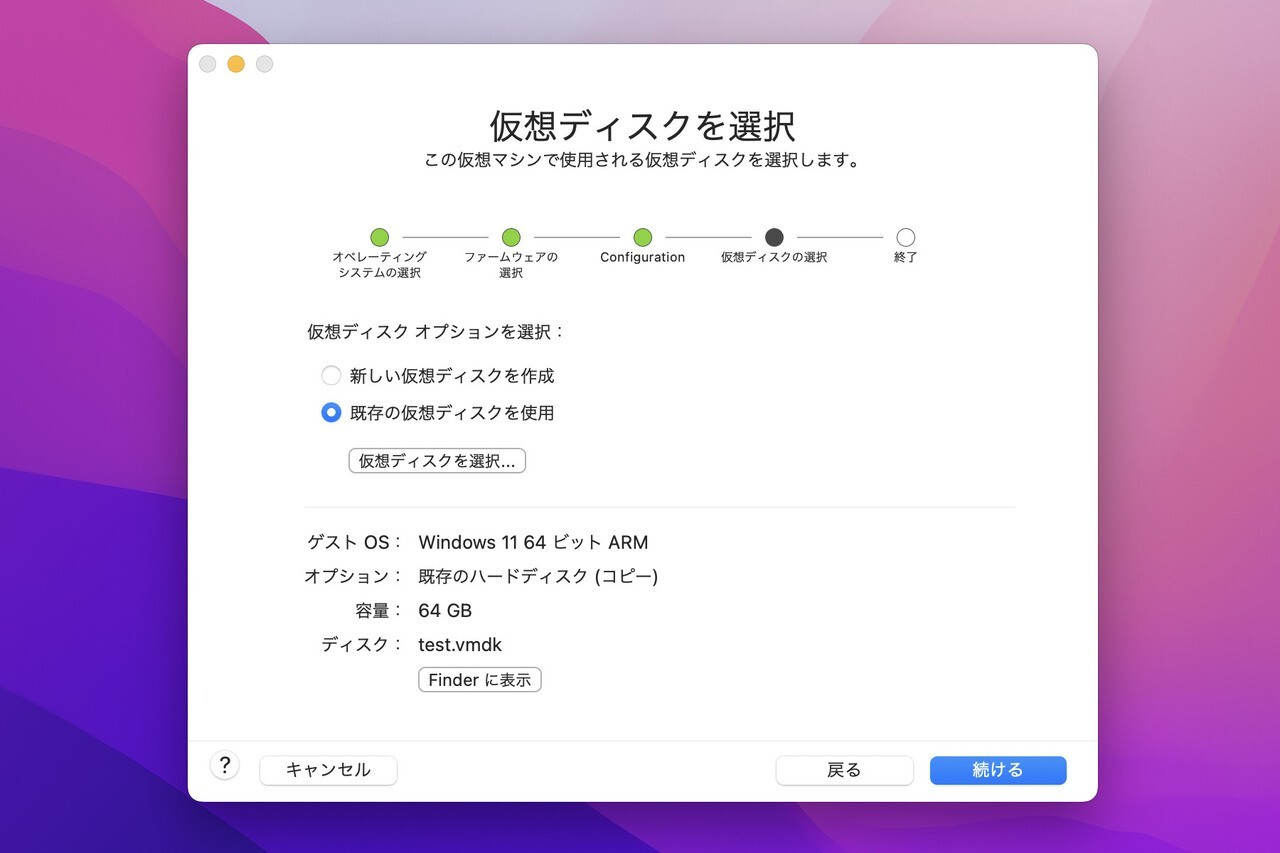Open the 仮想ディスクを選択... file chooser

437,461
